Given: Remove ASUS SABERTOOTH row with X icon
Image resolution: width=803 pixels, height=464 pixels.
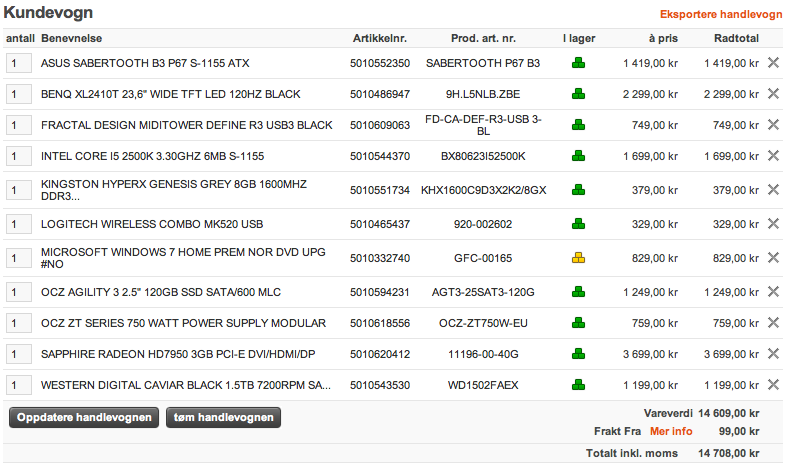Looking at the screenshot, I should [x=773, y=62].
